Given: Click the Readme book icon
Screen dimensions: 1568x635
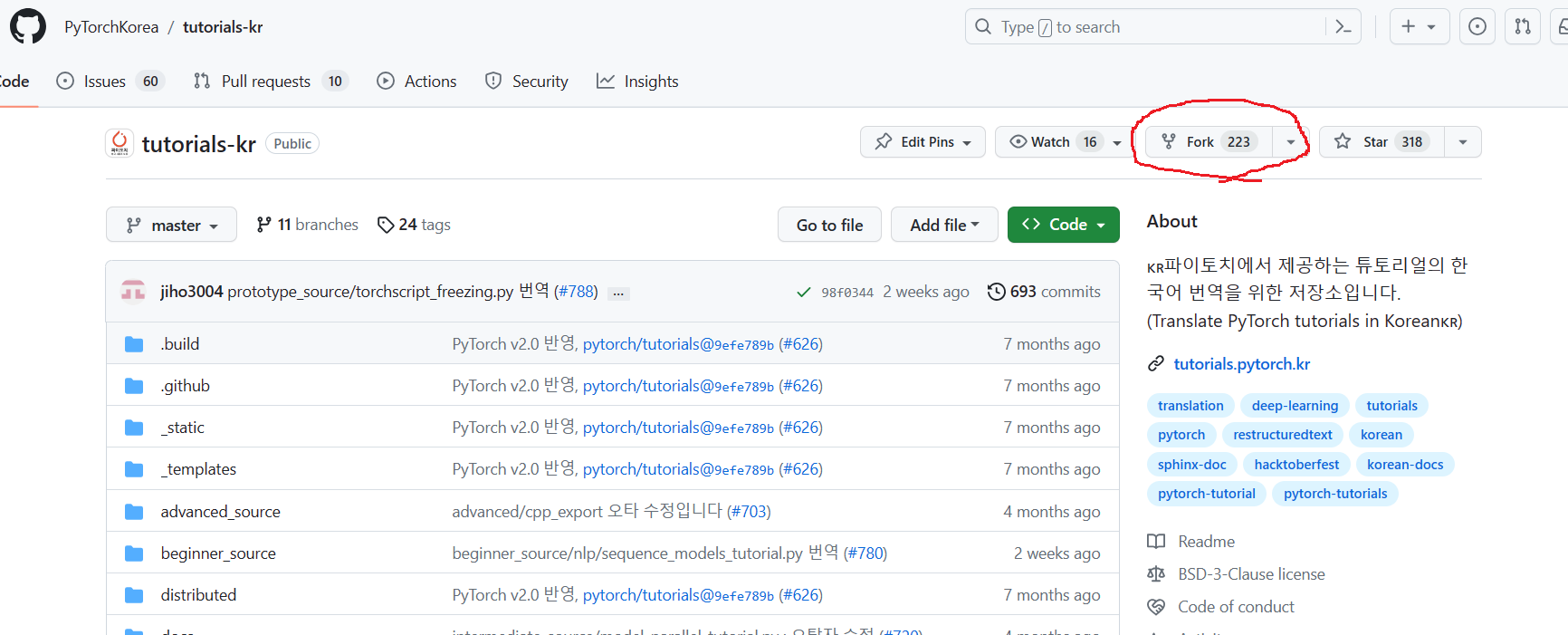Looking at the screenshot, I should 1156,542.
